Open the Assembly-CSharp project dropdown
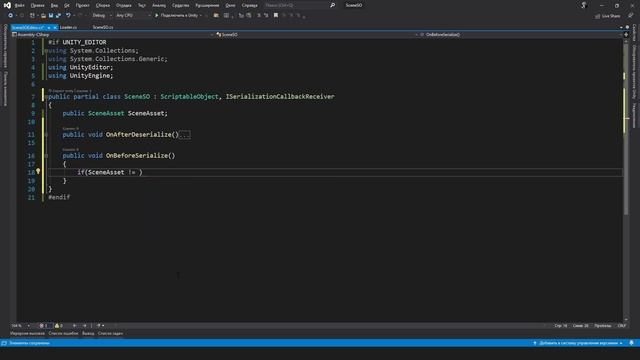This screenshot has width=640, height=360. coord(112,35)
